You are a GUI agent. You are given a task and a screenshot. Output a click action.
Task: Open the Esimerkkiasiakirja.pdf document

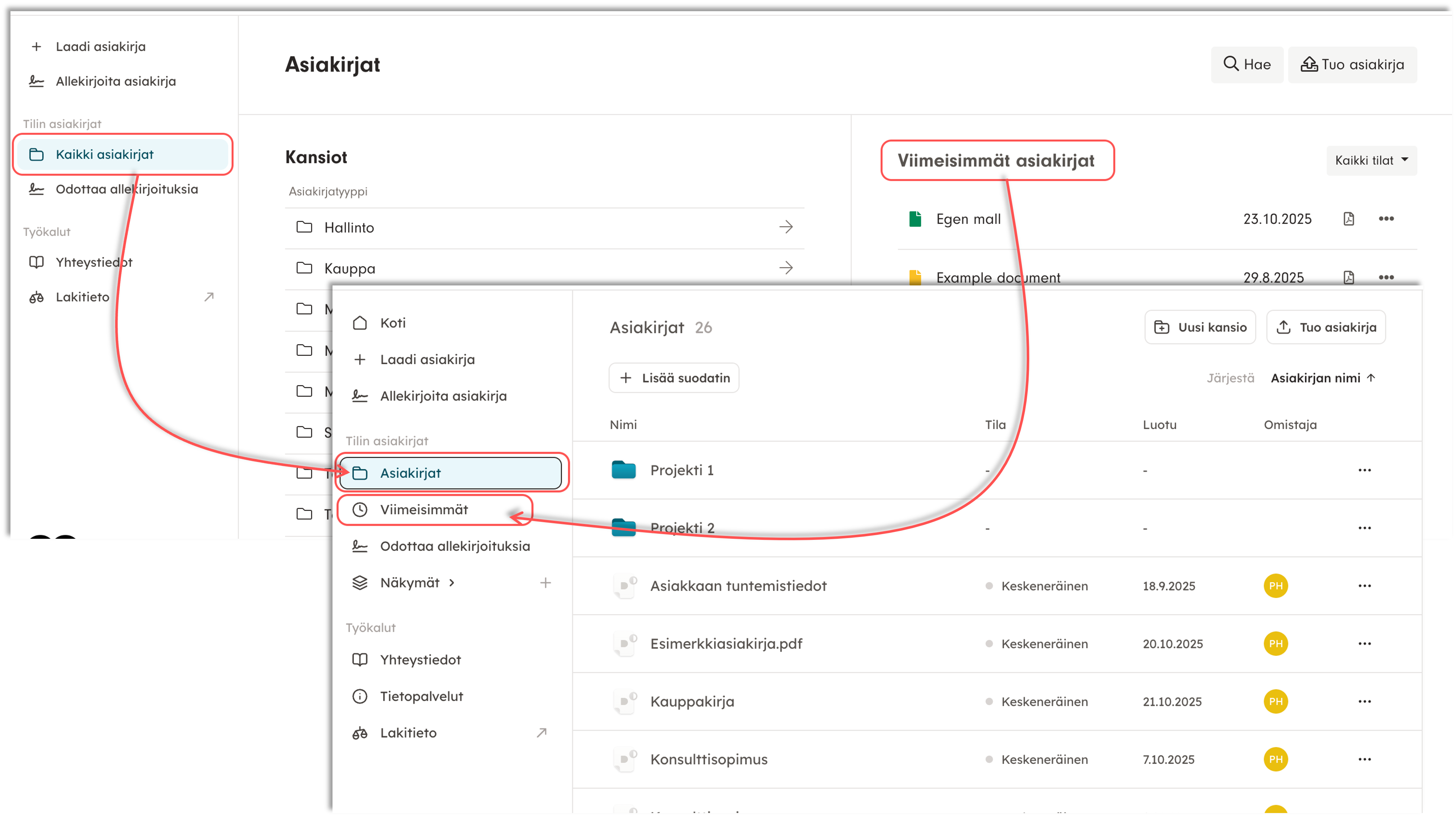[726, 643]
